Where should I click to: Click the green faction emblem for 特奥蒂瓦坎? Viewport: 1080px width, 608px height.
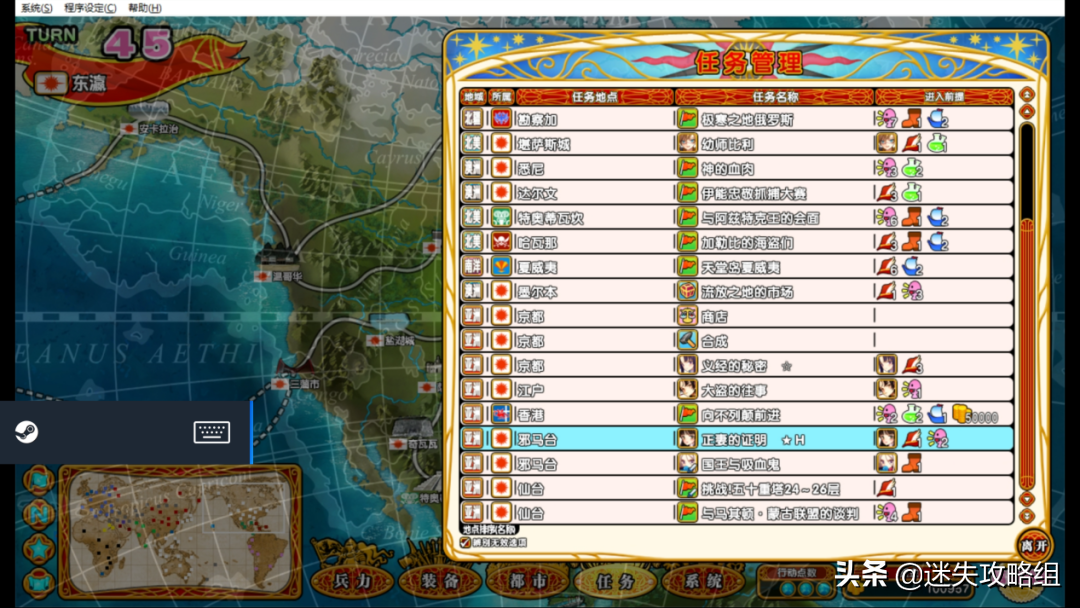[501, 218]
